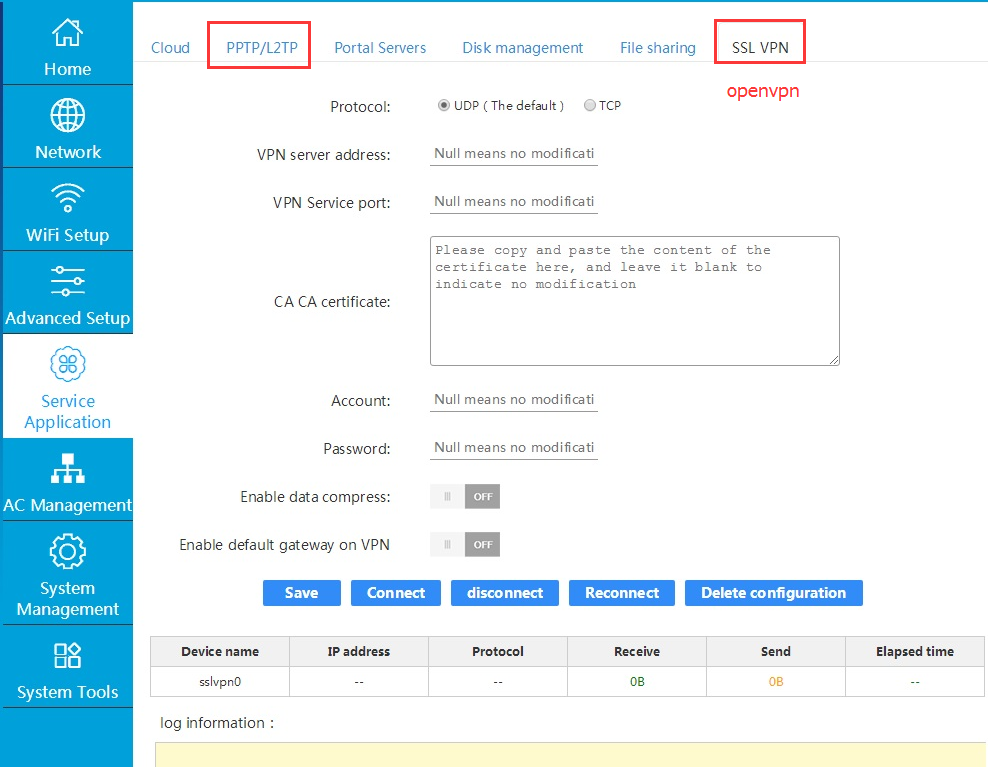Viewport: 988px width, 767px height.
Task: Click the System Management gear icon
Action: point(67,551)
